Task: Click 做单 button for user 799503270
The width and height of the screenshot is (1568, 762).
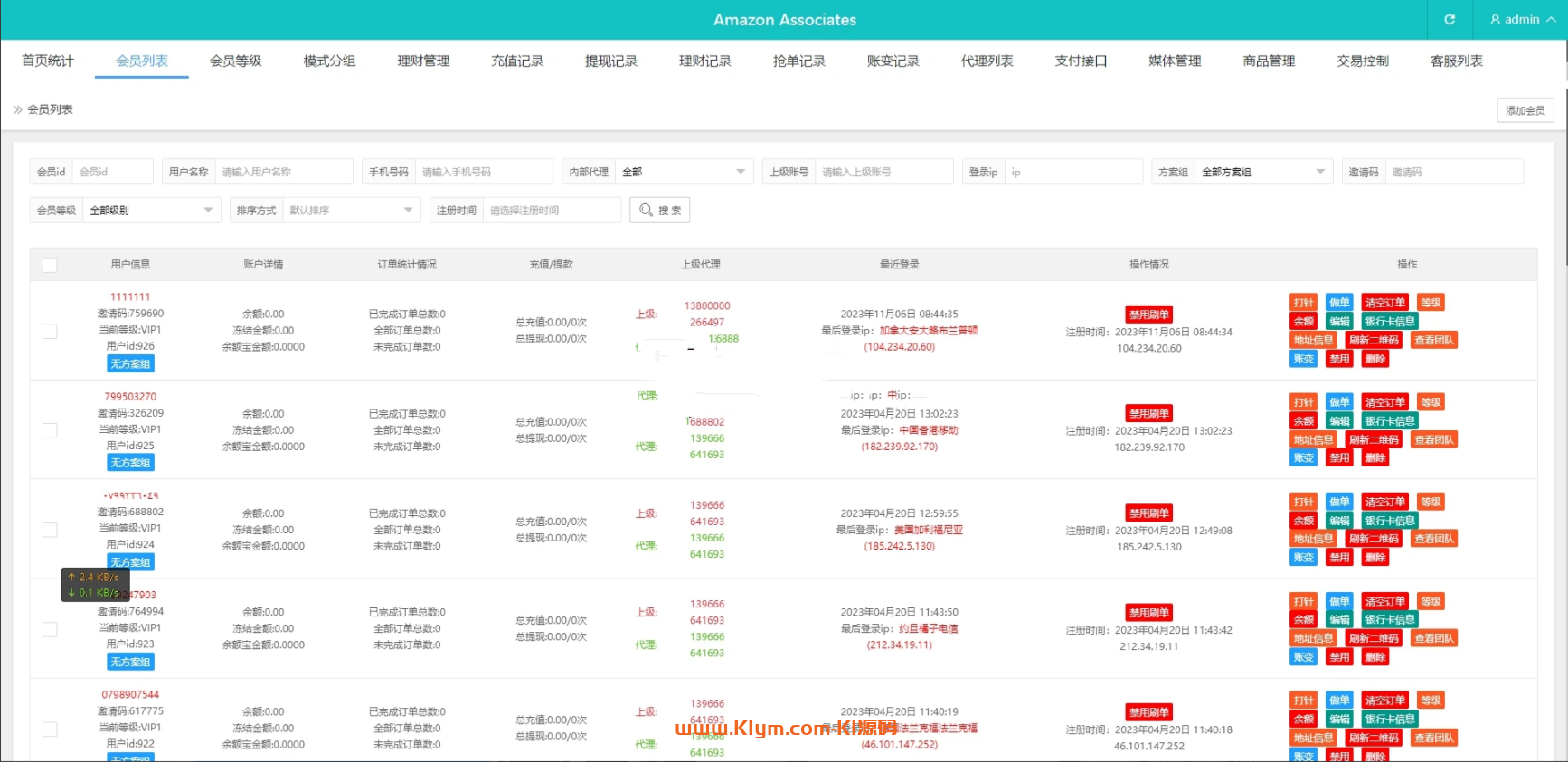Action: (x=1339, y=402)
